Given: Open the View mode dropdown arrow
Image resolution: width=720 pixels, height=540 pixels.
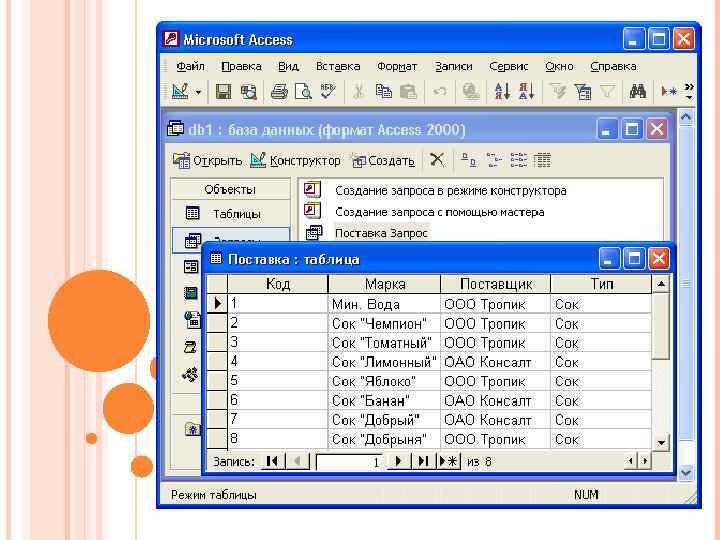Looking at the screenshot, I should [x=198, y=92].
